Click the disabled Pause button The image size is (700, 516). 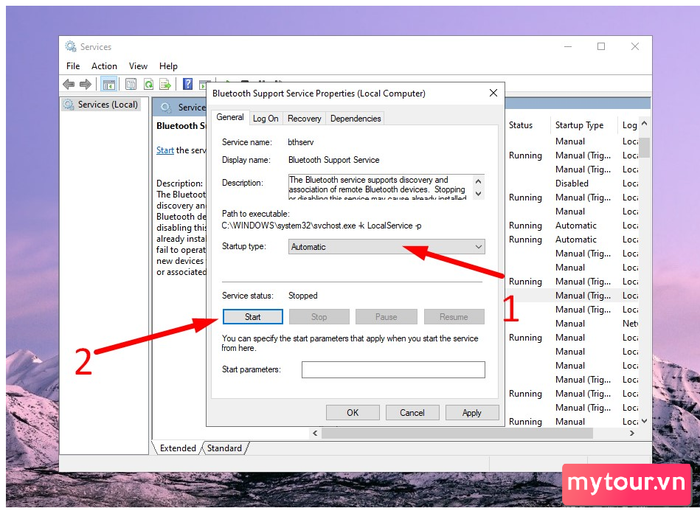[x=386, y=316]
